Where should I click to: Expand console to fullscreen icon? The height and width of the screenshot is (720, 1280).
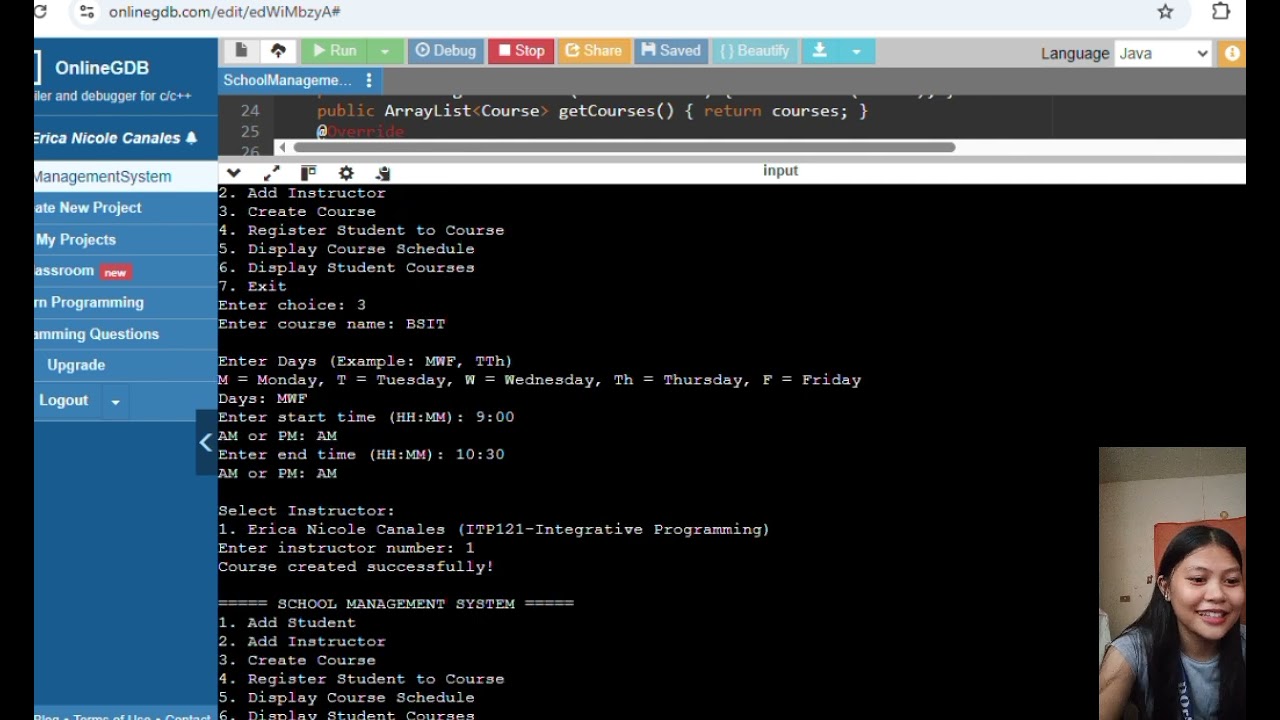[x=271, y=173]
